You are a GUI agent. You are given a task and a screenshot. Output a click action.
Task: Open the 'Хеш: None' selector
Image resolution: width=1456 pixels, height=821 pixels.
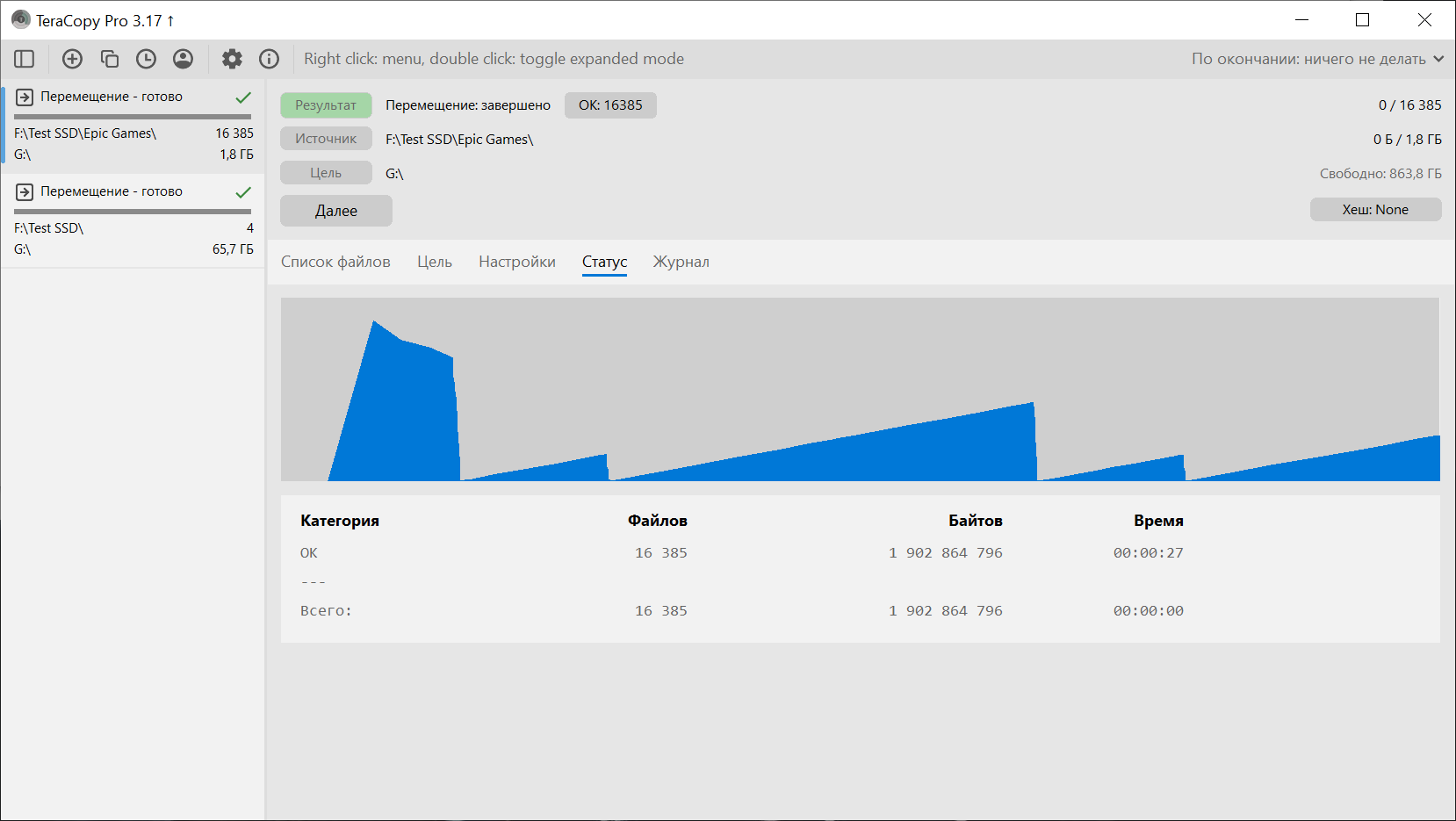(x=1375, y=210)
